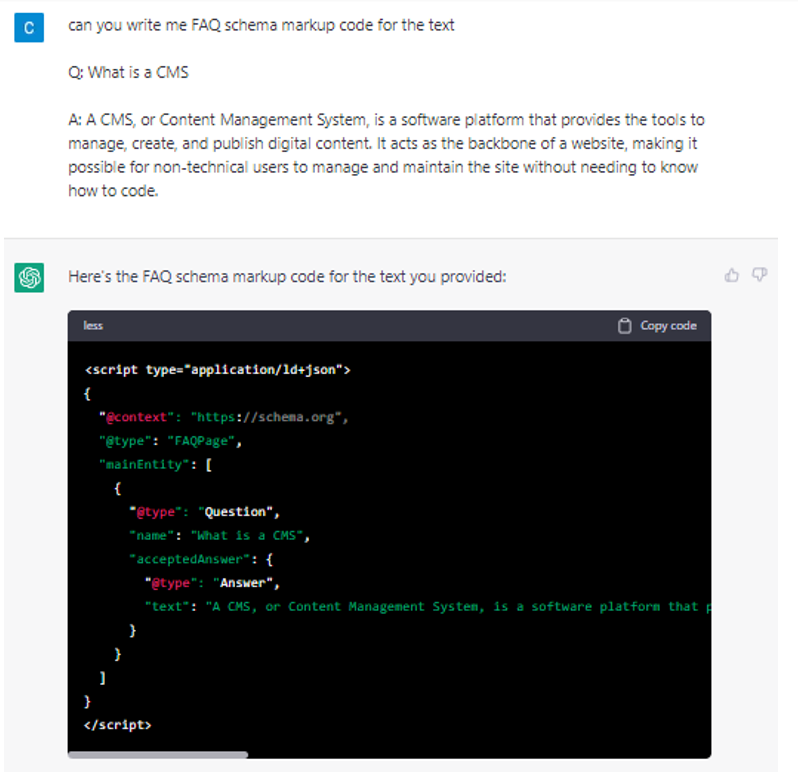Click the user avatar 'C' icon
798x772 pixels.
29,27
